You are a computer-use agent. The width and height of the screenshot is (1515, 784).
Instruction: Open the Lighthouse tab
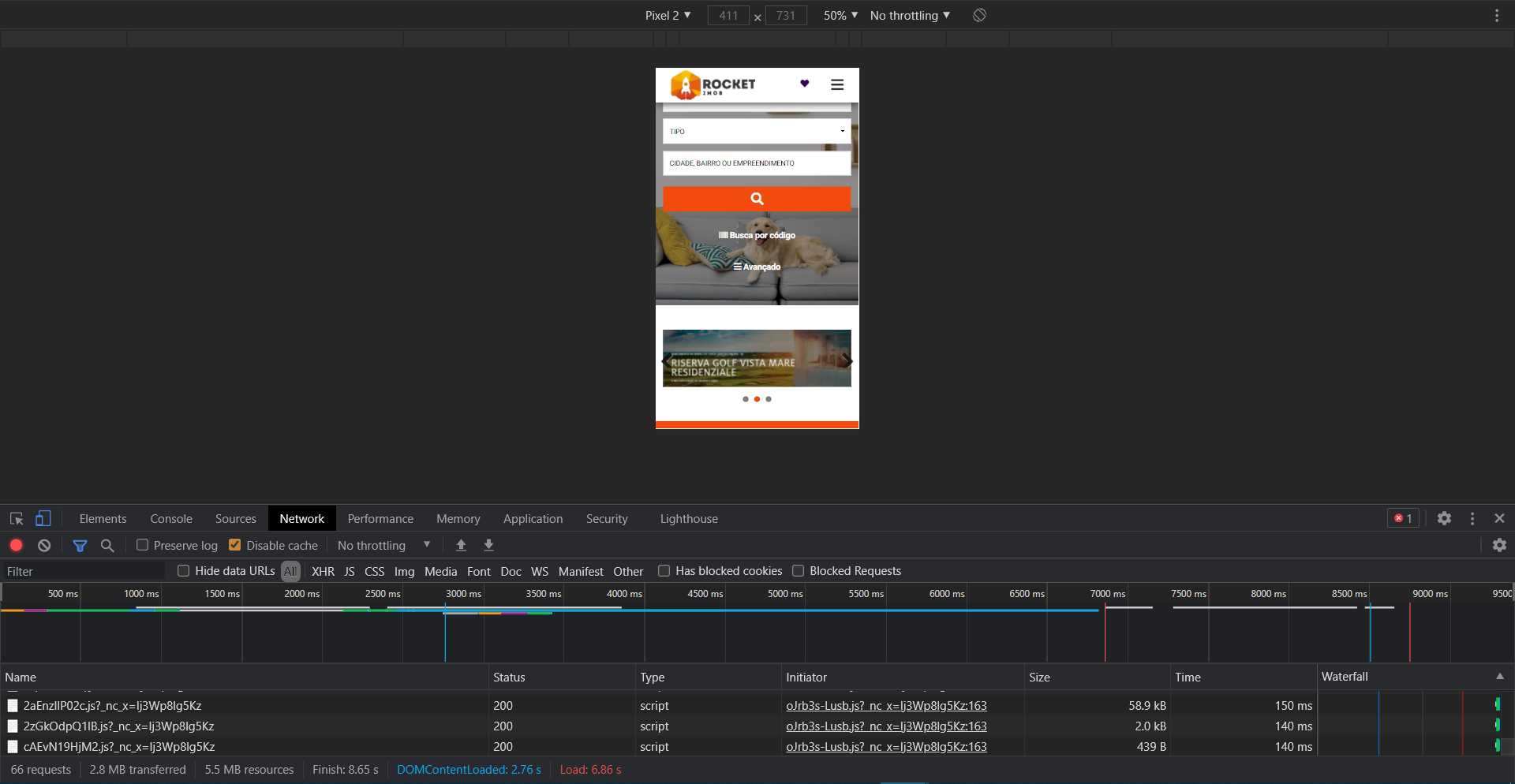[689, 518]
